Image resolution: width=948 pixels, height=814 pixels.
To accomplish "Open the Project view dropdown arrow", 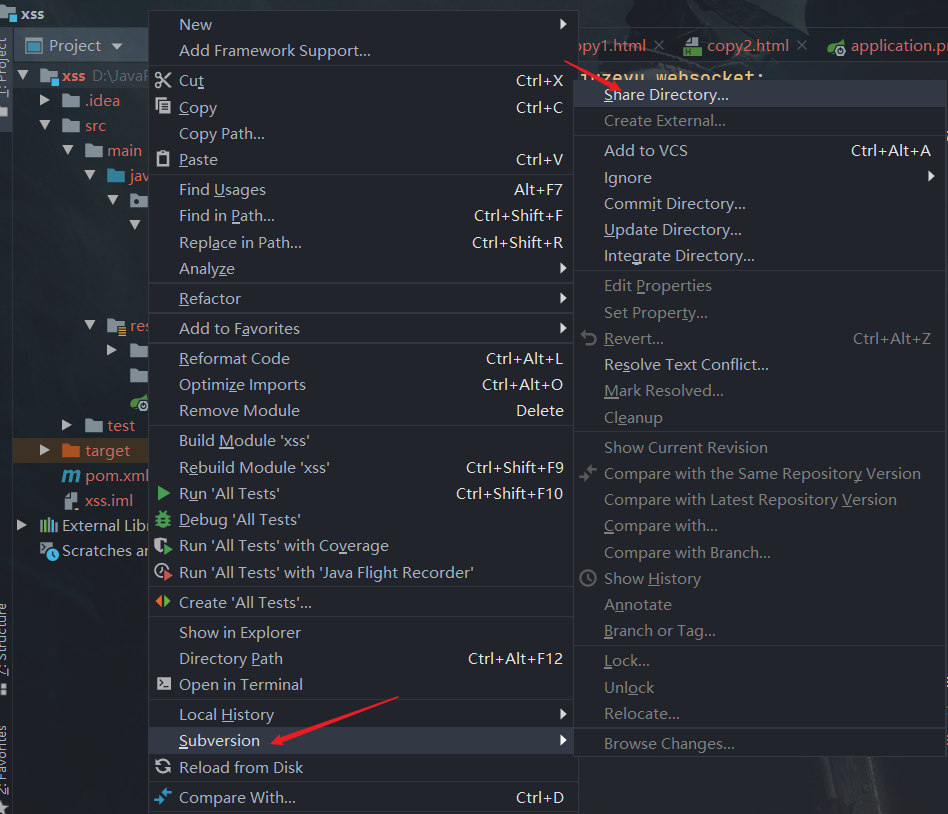I will [x=117, y=46].
